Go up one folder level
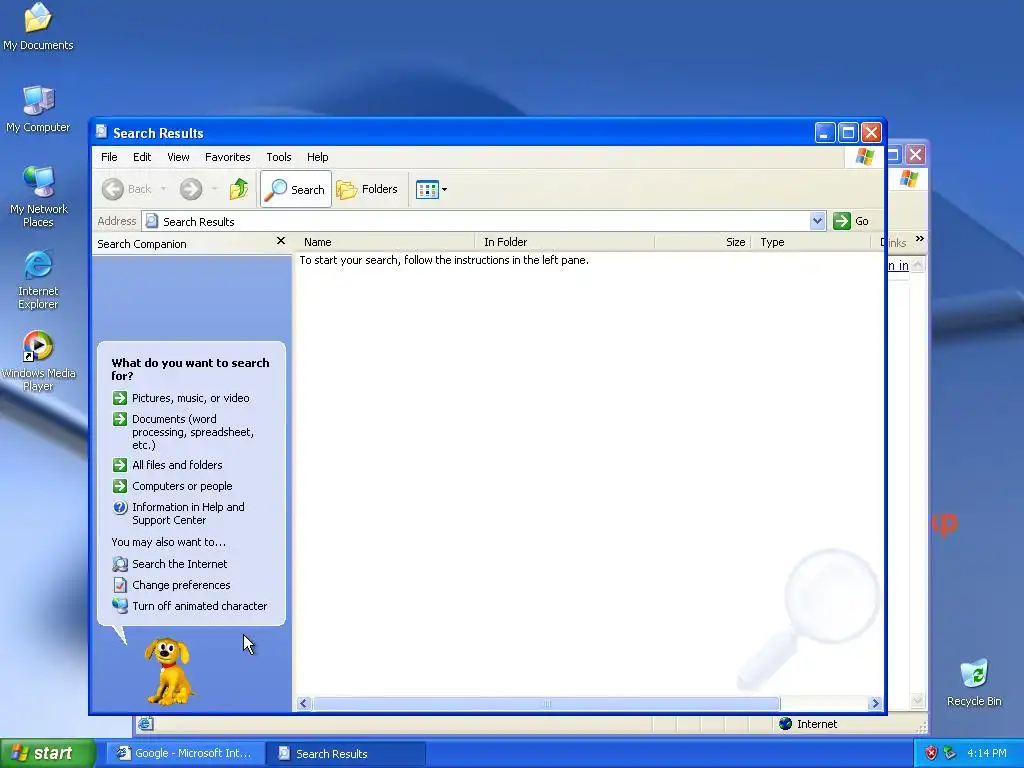Screen dimensions: 1024x768 pos(239,189)
